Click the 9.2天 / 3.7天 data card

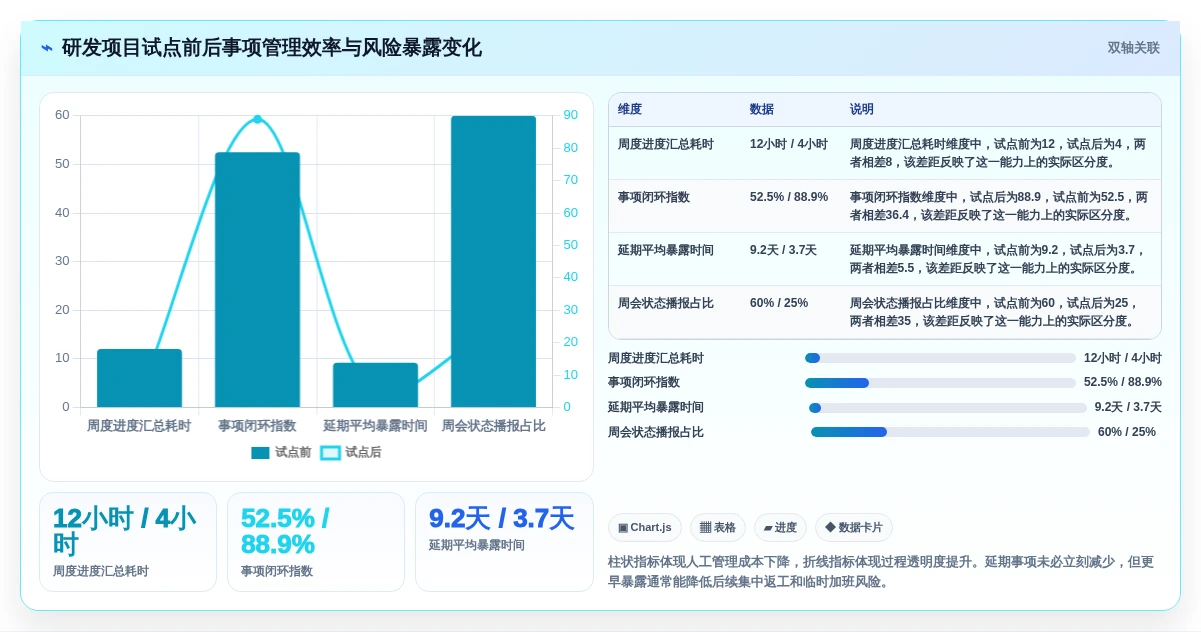tap(504, 542)
